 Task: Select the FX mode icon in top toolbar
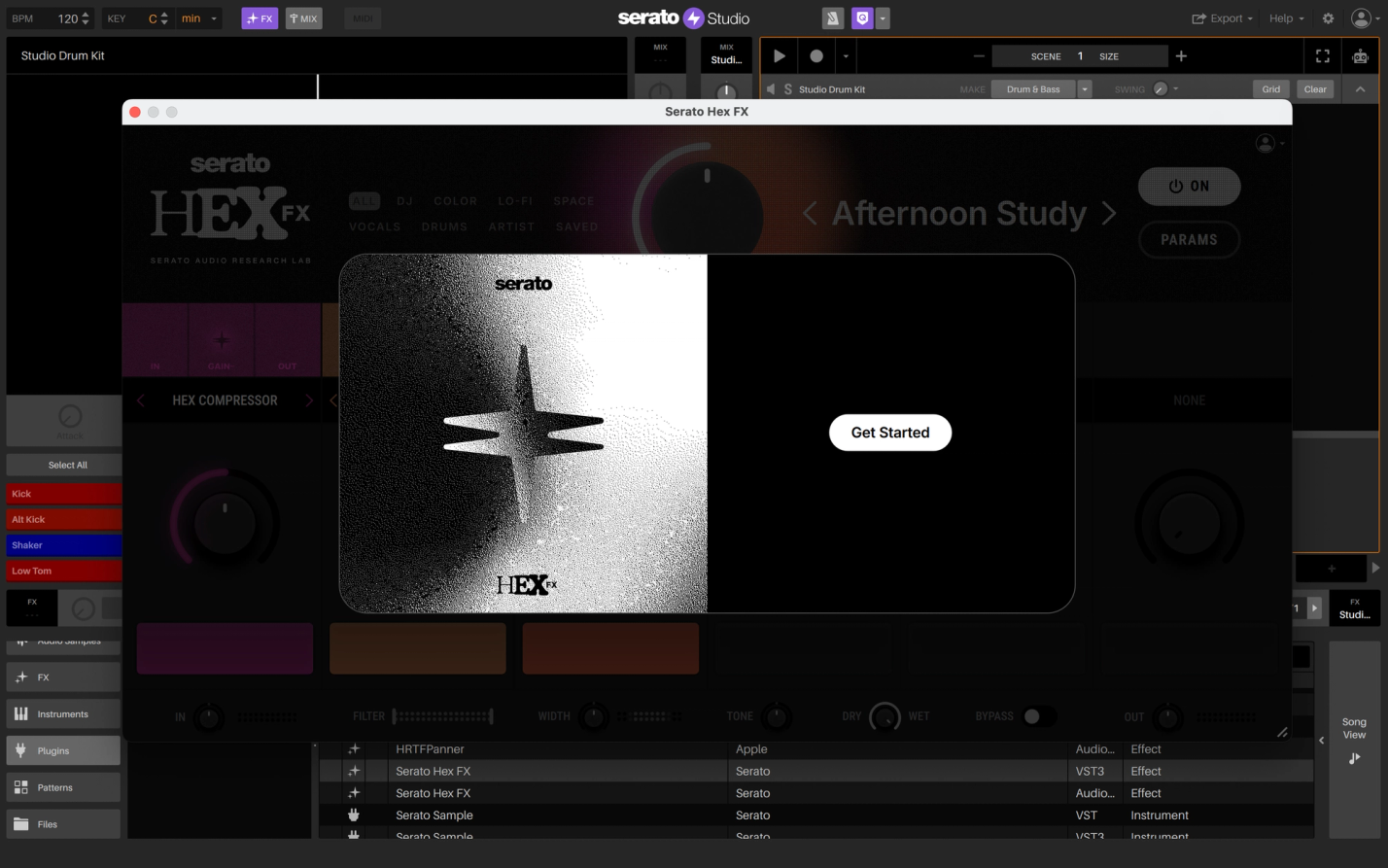[260, 17]
